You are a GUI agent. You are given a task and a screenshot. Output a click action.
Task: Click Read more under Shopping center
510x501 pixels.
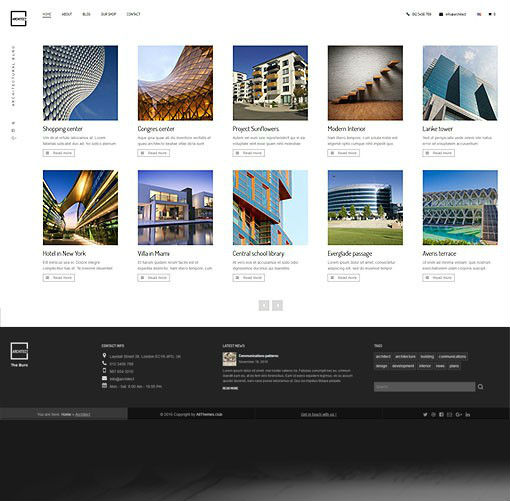59,153
